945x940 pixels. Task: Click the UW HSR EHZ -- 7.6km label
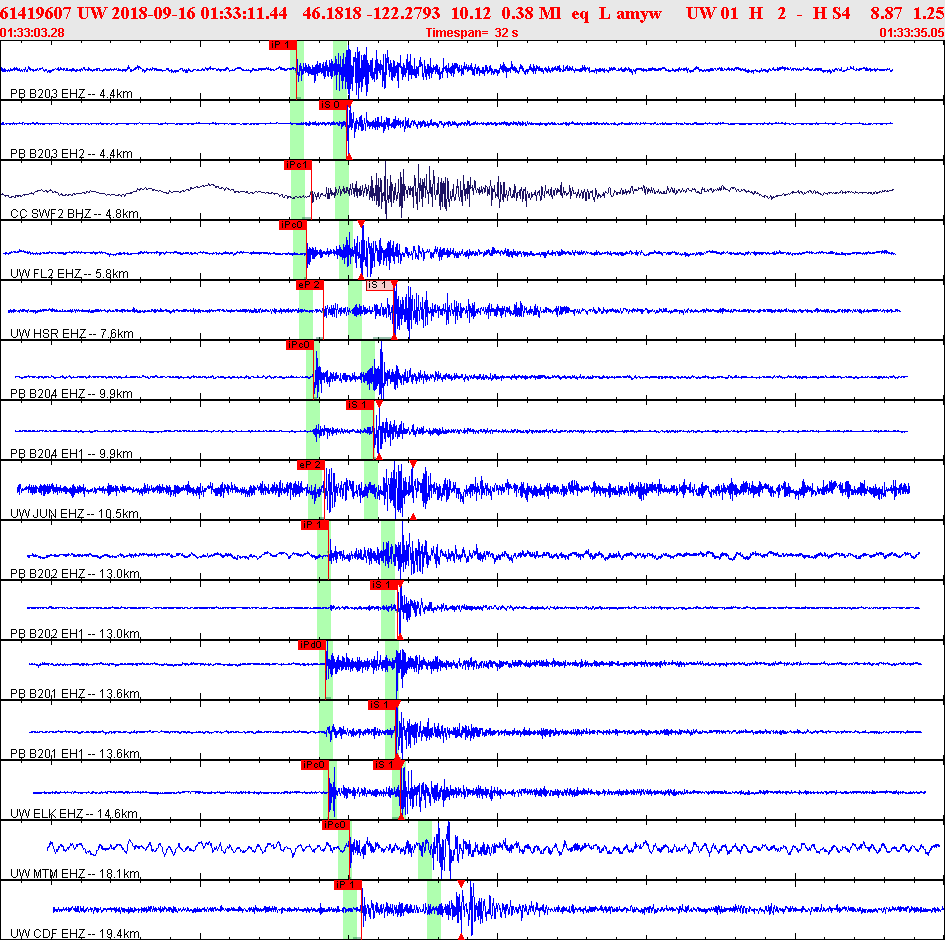tap(72, 333)
